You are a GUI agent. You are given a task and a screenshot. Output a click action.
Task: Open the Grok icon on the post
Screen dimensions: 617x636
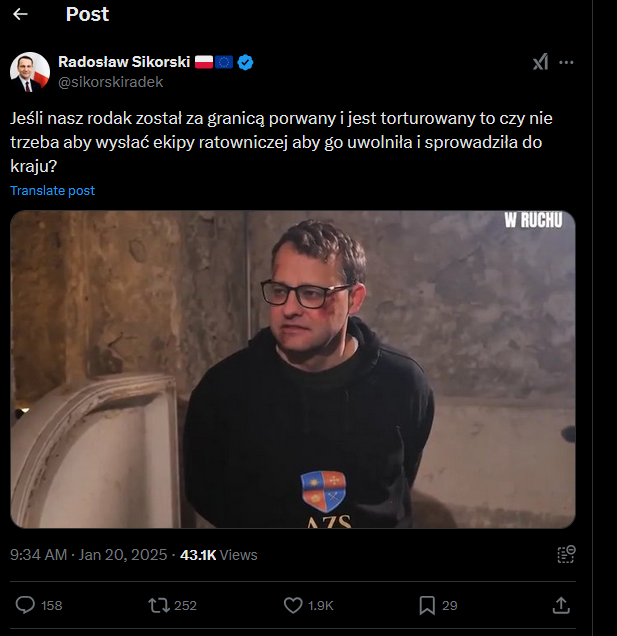540,62
